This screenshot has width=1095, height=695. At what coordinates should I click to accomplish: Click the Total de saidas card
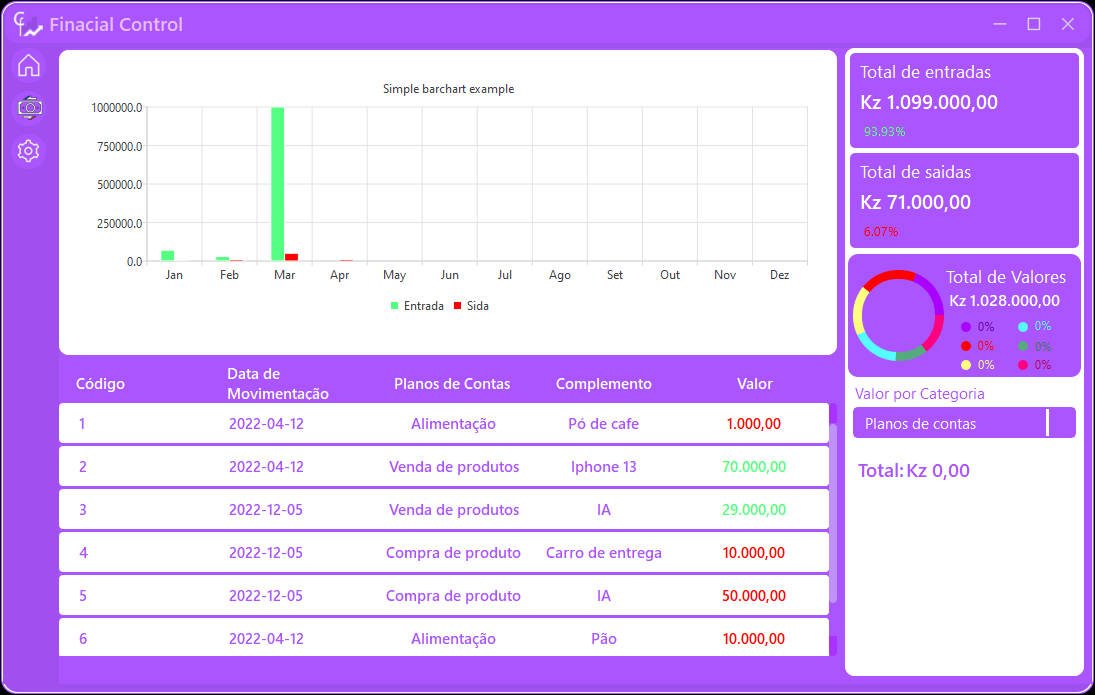(x=963, y=200)
